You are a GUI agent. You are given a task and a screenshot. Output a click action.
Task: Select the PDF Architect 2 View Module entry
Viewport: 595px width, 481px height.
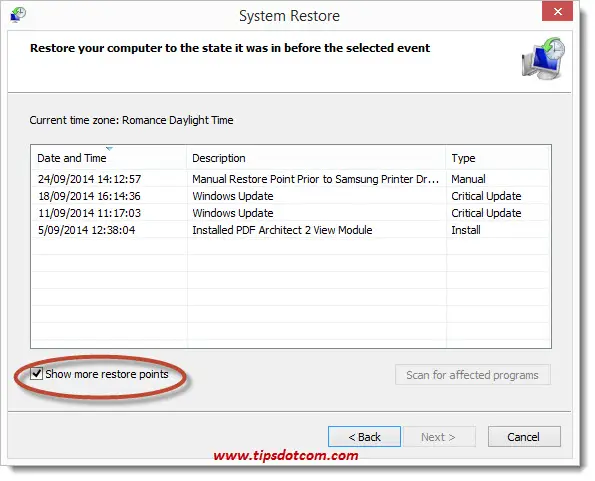(x=291, y=230)
